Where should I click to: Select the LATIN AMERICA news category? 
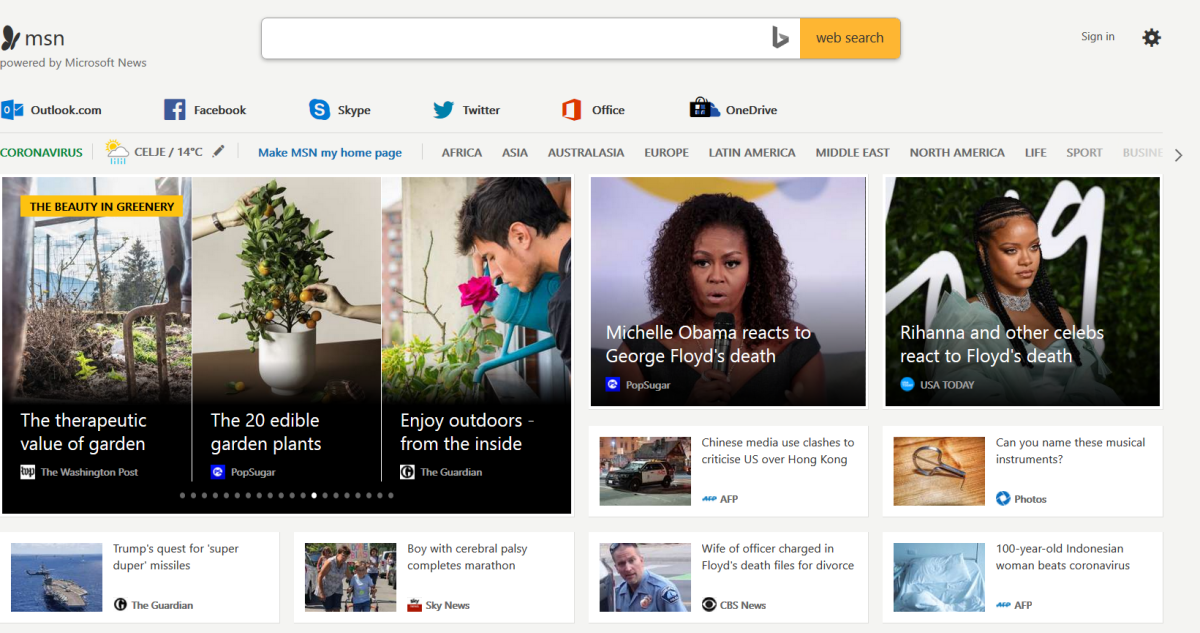(x=752, y=153)
